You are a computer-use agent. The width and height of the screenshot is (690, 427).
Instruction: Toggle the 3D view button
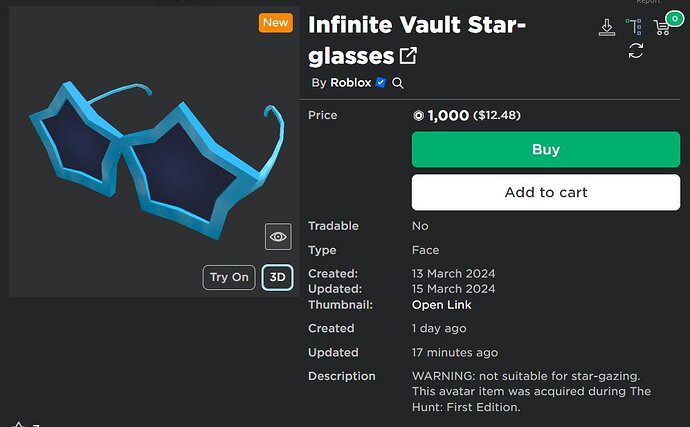[278, 277]
